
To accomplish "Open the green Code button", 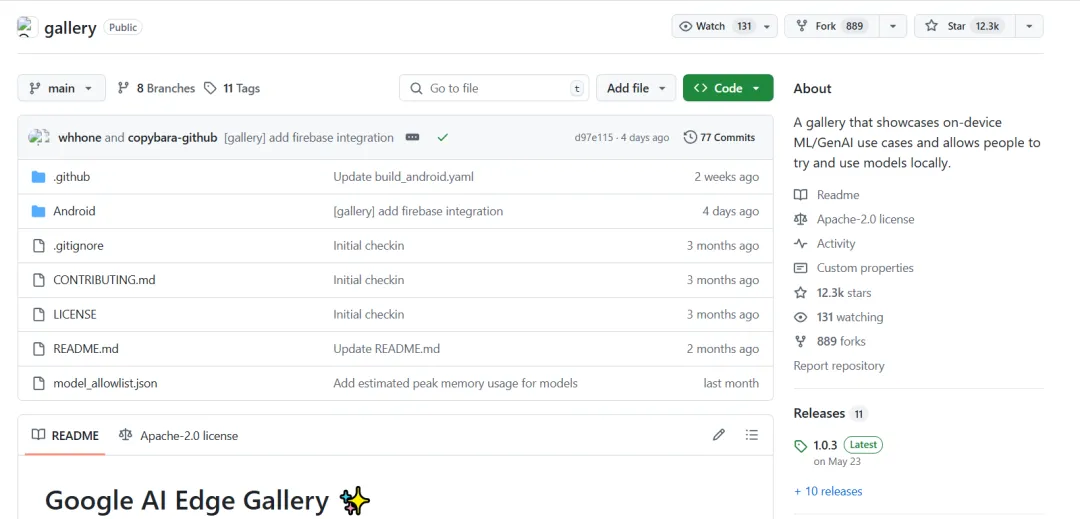I will point(728,88).
